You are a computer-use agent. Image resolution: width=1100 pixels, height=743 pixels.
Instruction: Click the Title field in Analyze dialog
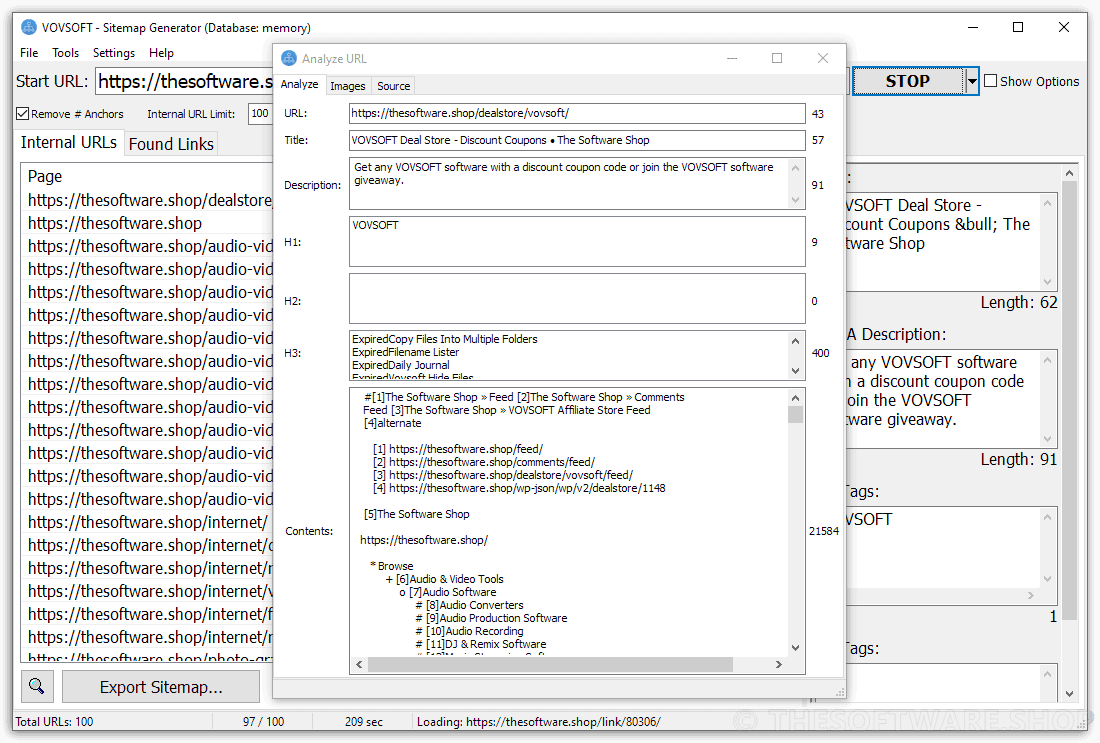click(577, 140)
